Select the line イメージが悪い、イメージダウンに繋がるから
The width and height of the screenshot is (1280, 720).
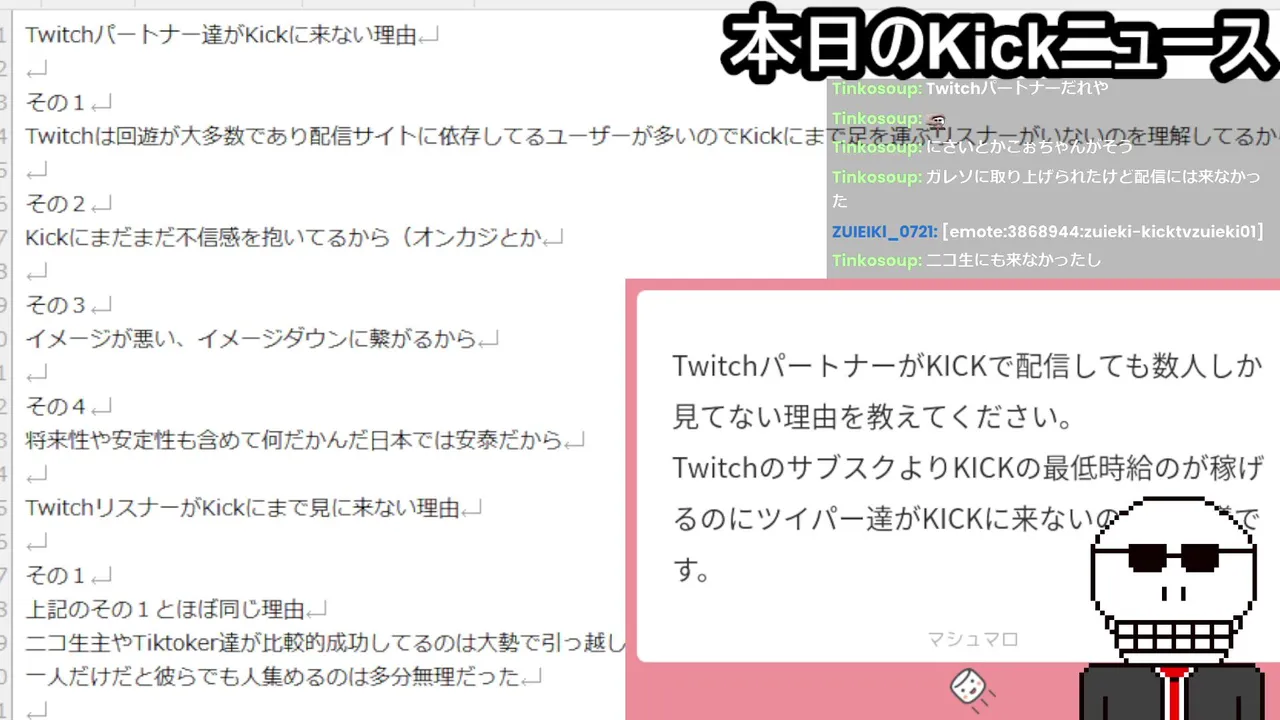250,339
